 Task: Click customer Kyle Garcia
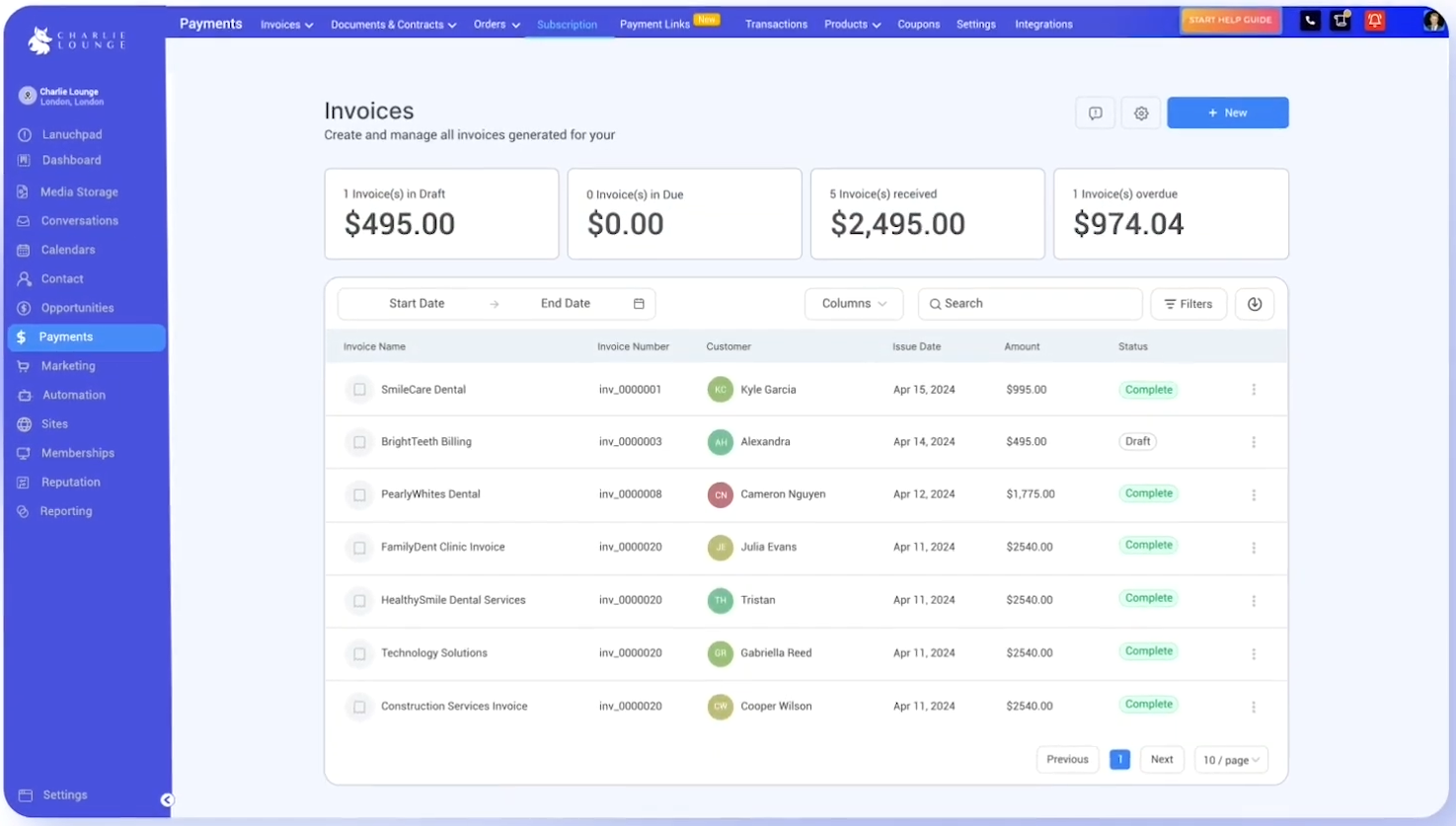point(768,390)
